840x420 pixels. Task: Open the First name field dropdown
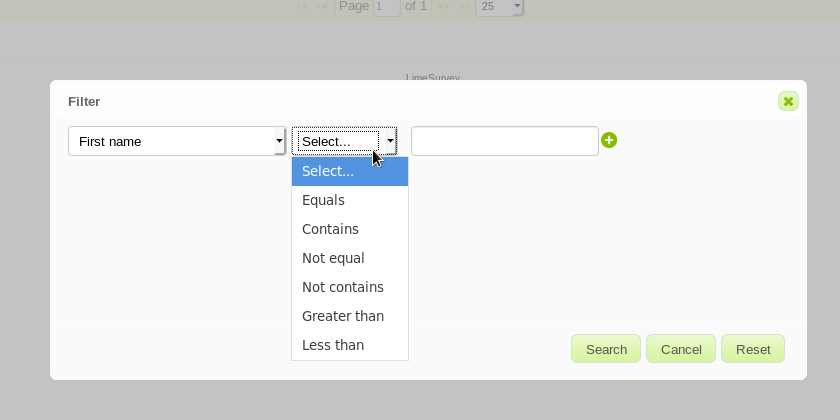coord(177,141)
